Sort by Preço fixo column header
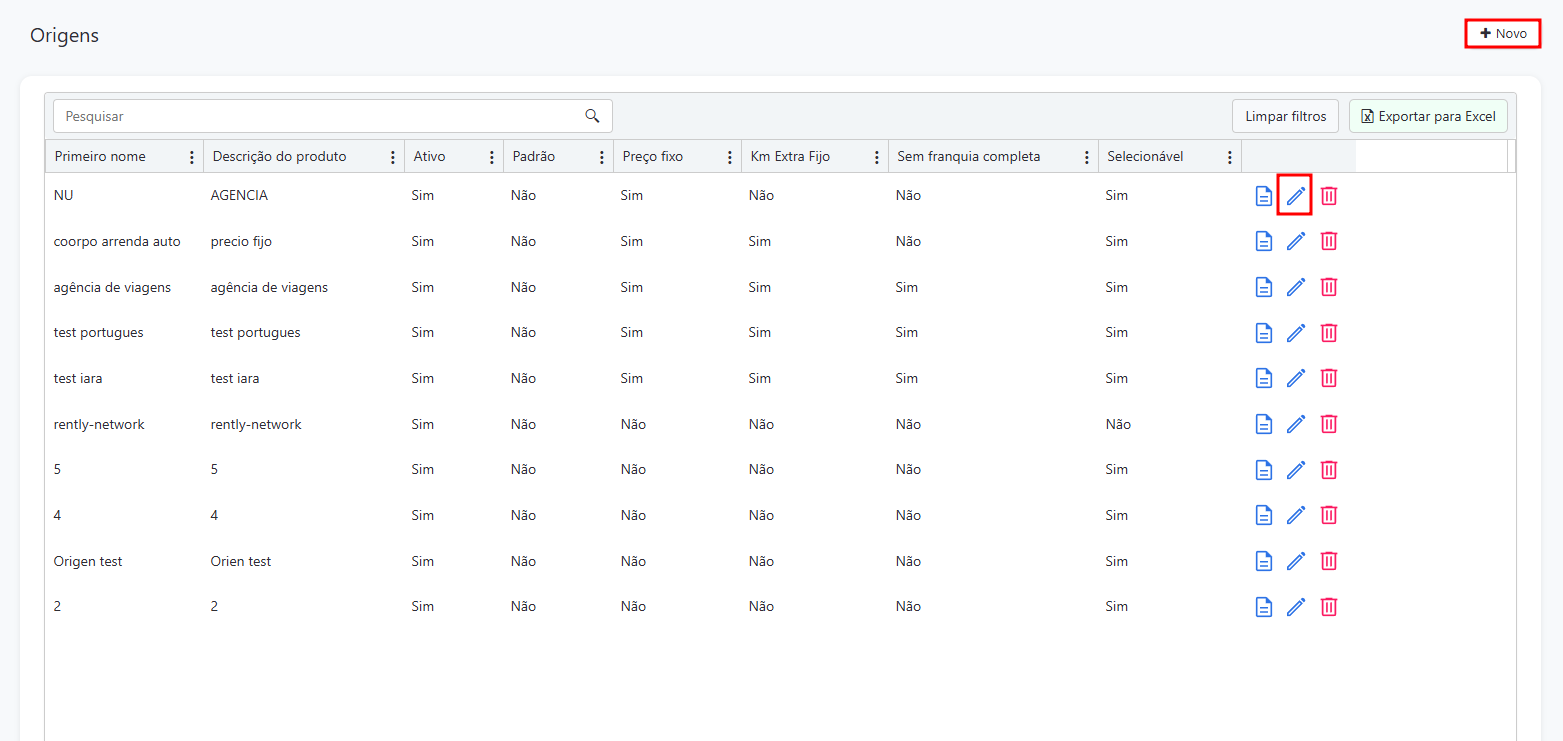This screenshot has width=1563, height=741. (x=652, y=157)
